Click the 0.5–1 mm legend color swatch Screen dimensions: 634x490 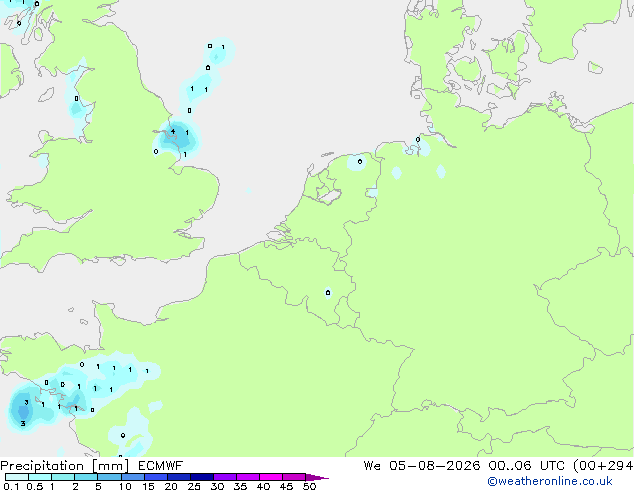(x=40, y=477)
